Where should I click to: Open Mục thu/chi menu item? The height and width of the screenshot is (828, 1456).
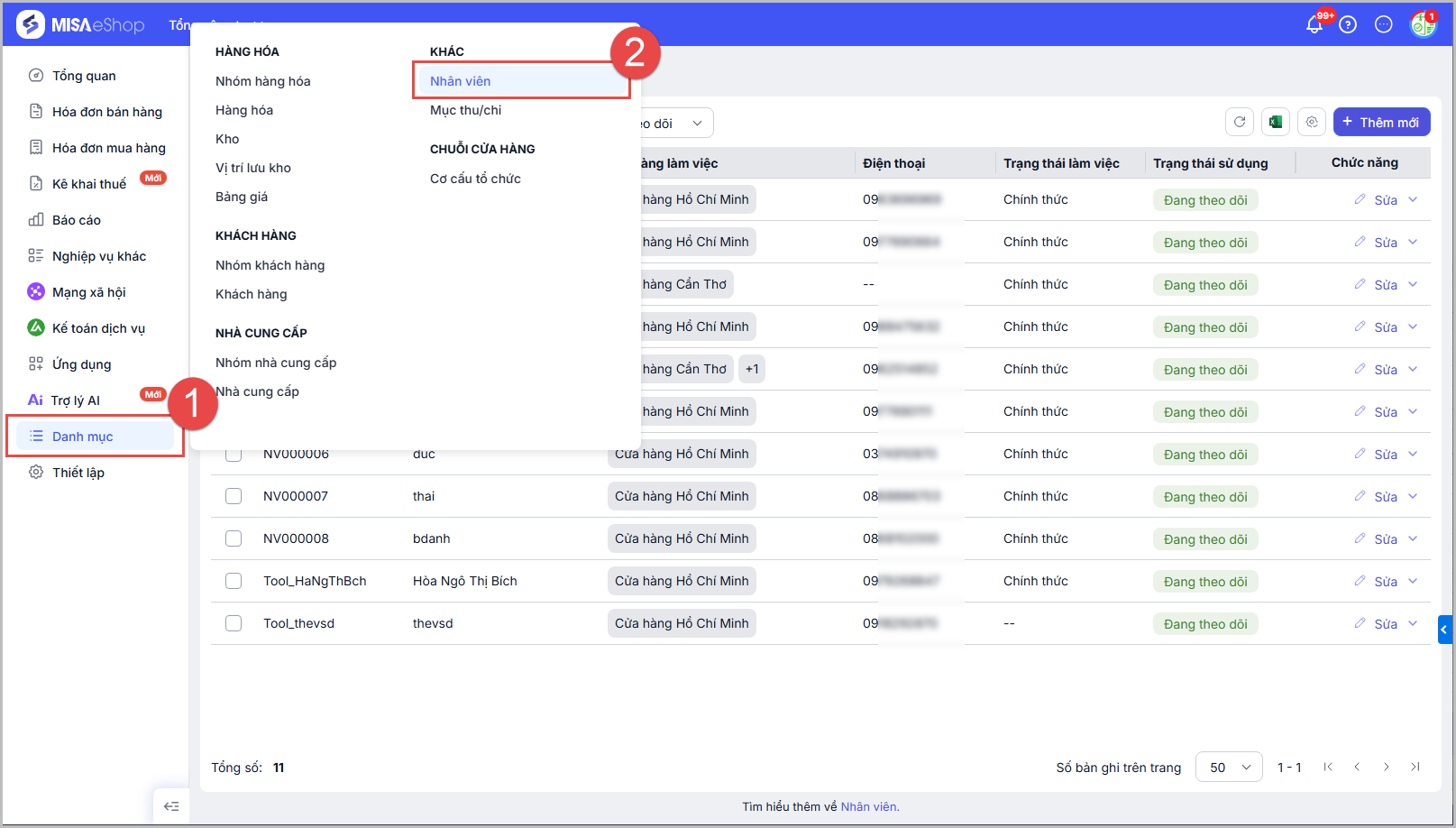[x=466, y=110]
